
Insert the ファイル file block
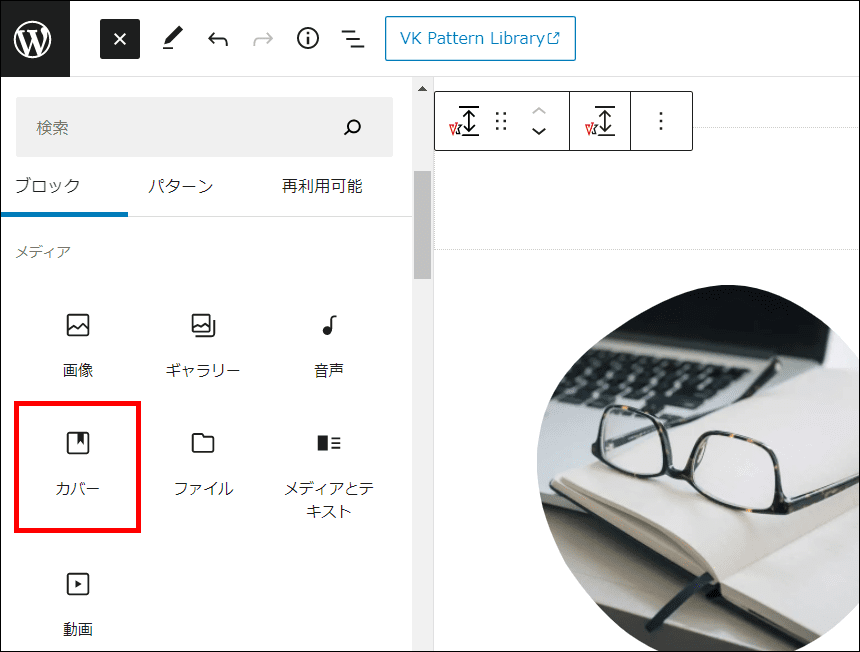(203, 465)
